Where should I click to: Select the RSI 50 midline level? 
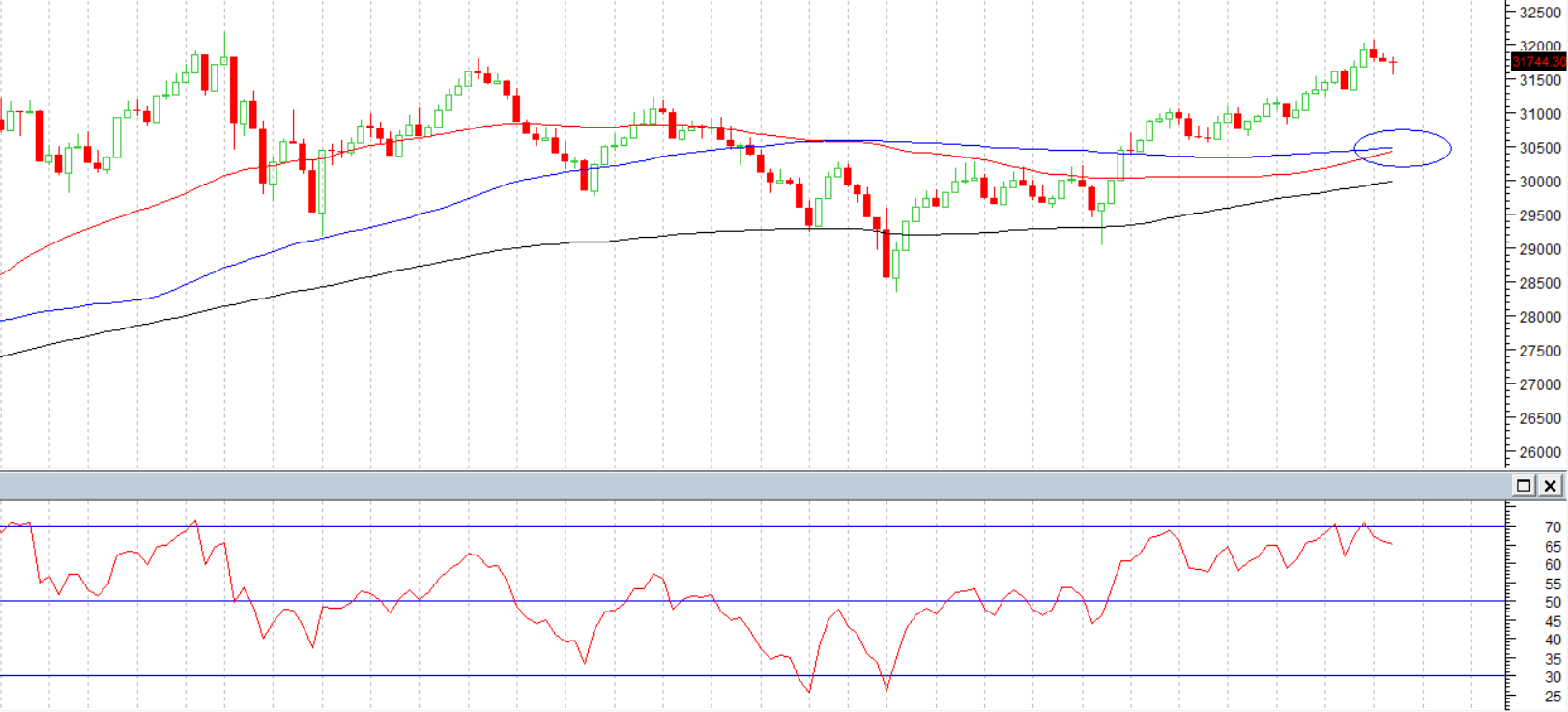point(752,601)
